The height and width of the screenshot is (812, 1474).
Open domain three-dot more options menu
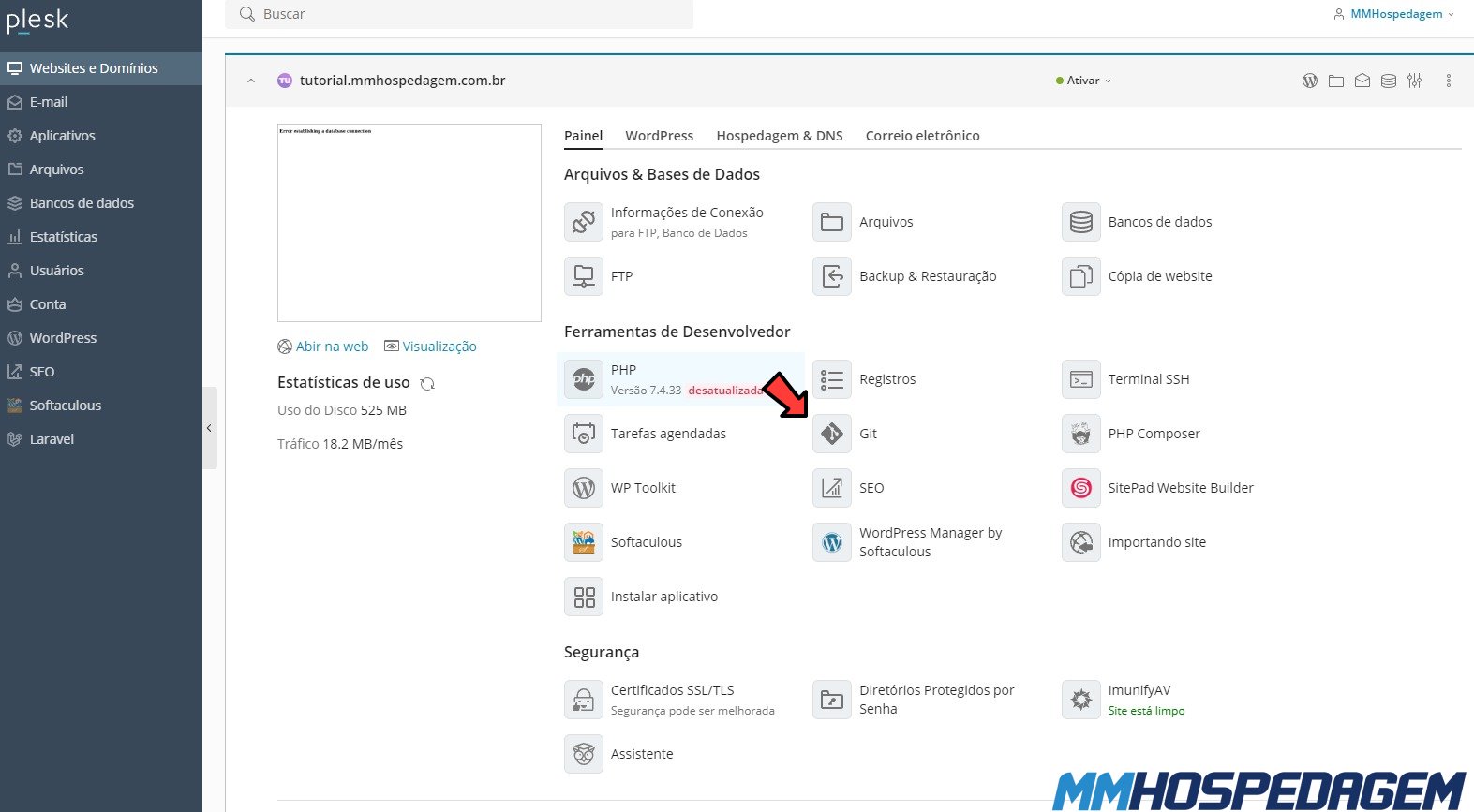click(1449, 81)
